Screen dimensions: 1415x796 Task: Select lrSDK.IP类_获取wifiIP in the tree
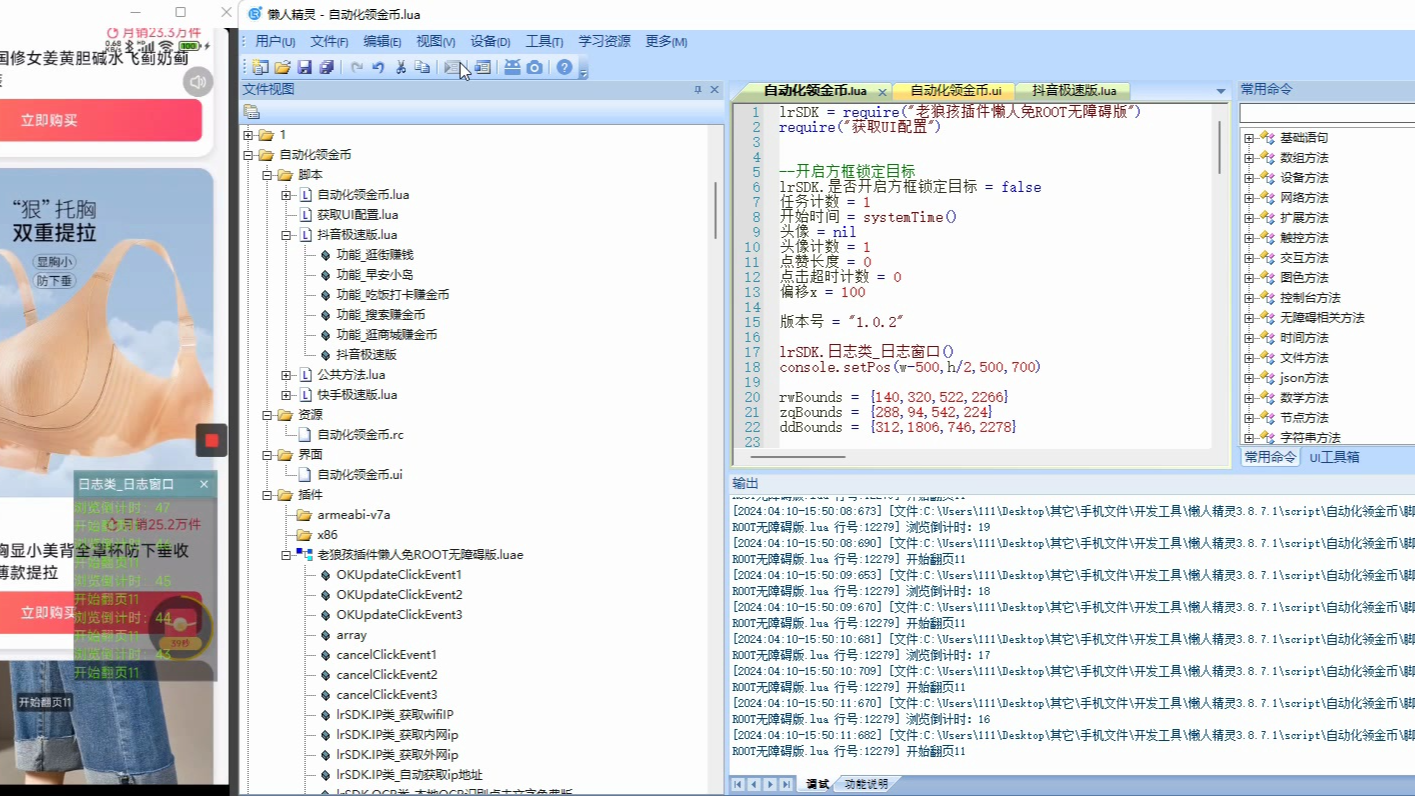point(395,715)
